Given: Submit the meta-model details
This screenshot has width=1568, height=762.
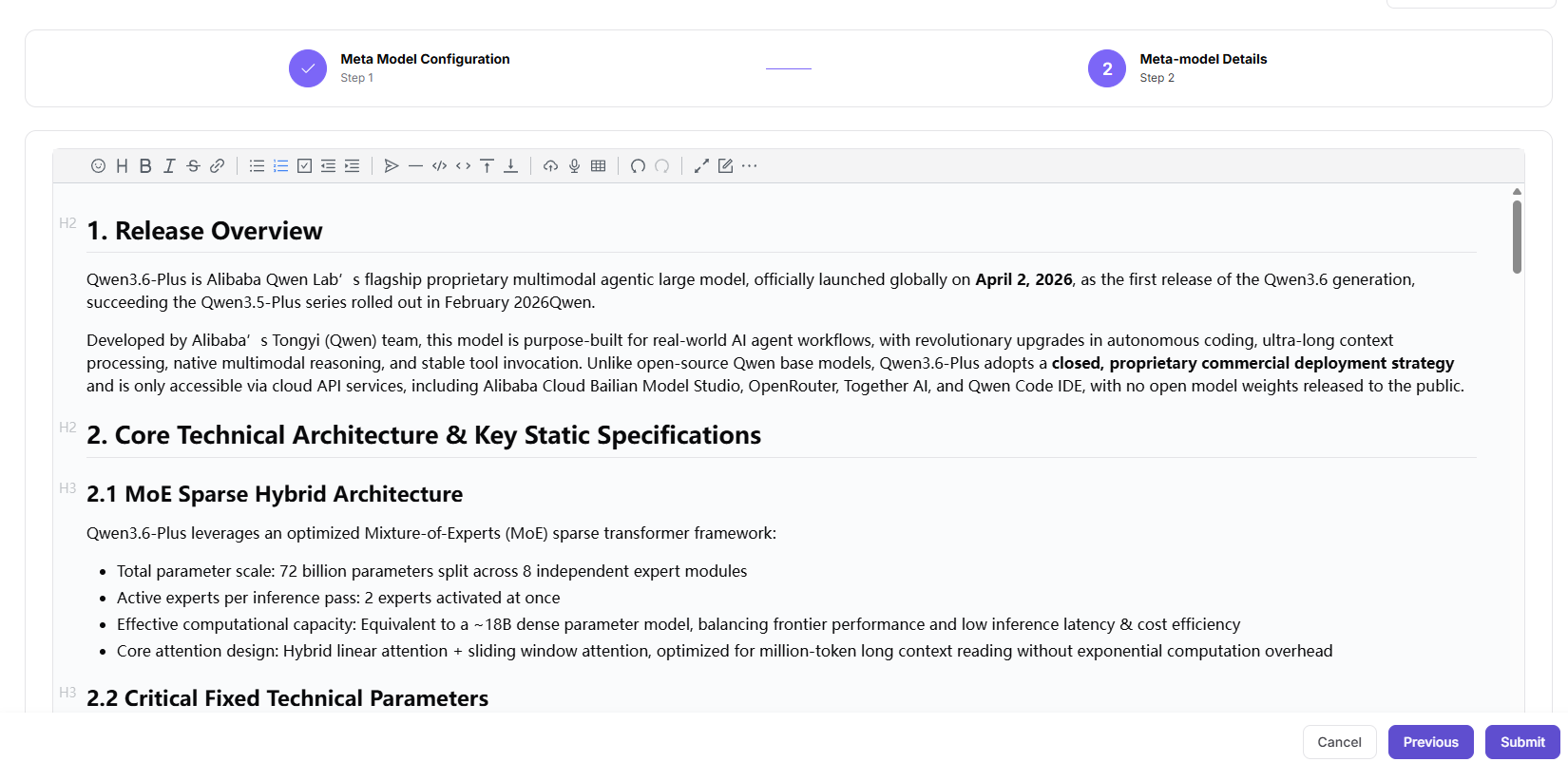Looking at the screenshot, I should click(x=1522, y=742).
